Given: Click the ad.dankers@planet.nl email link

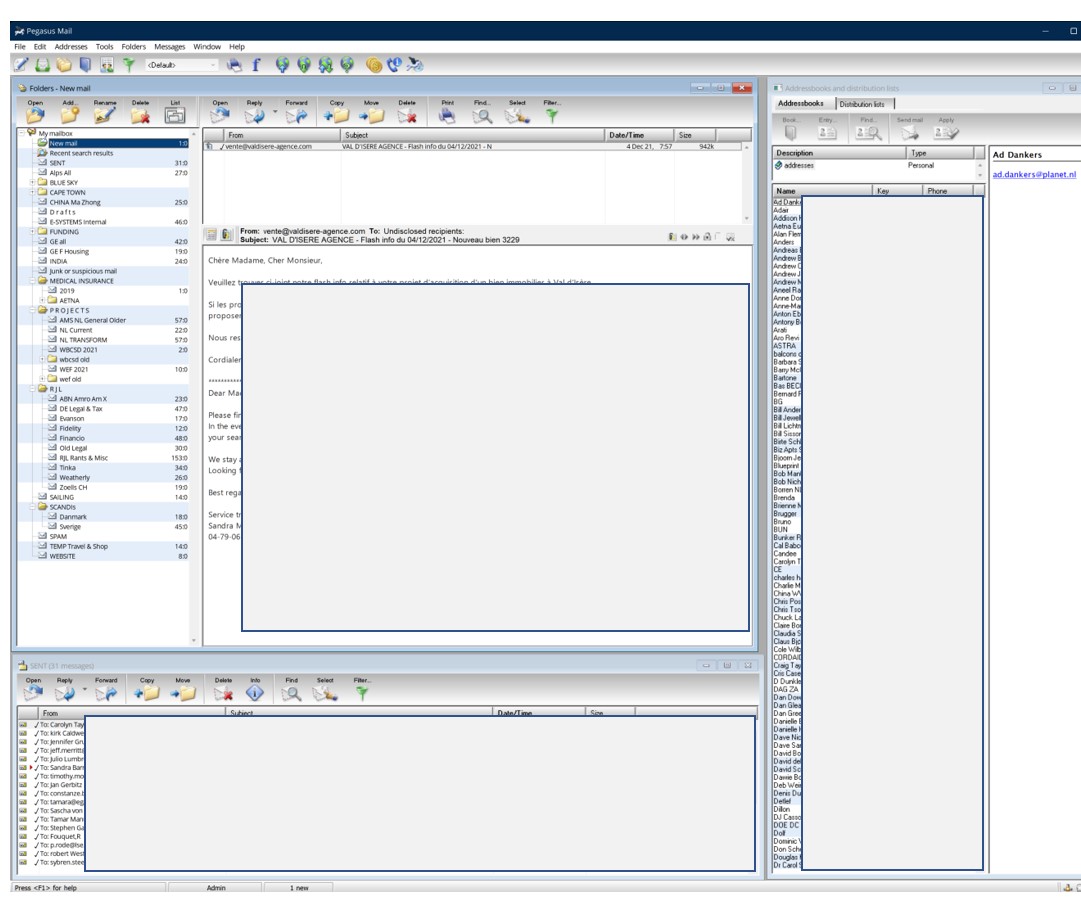Looking at the screenshot, I should pyautogui.click(x=1034, y=174).
